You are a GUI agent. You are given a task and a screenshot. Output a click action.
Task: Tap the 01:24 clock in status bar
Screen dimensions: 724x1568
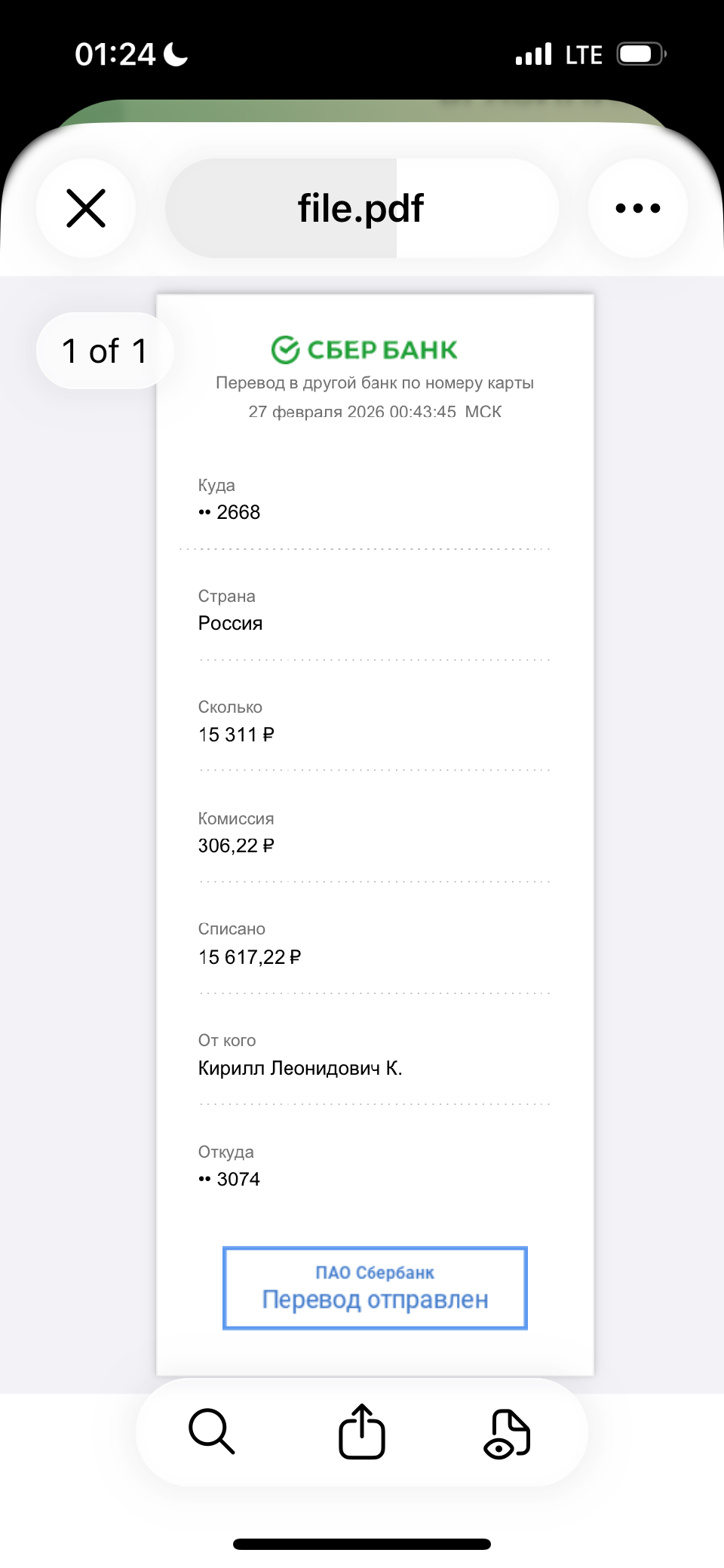[x=115, y=54]
